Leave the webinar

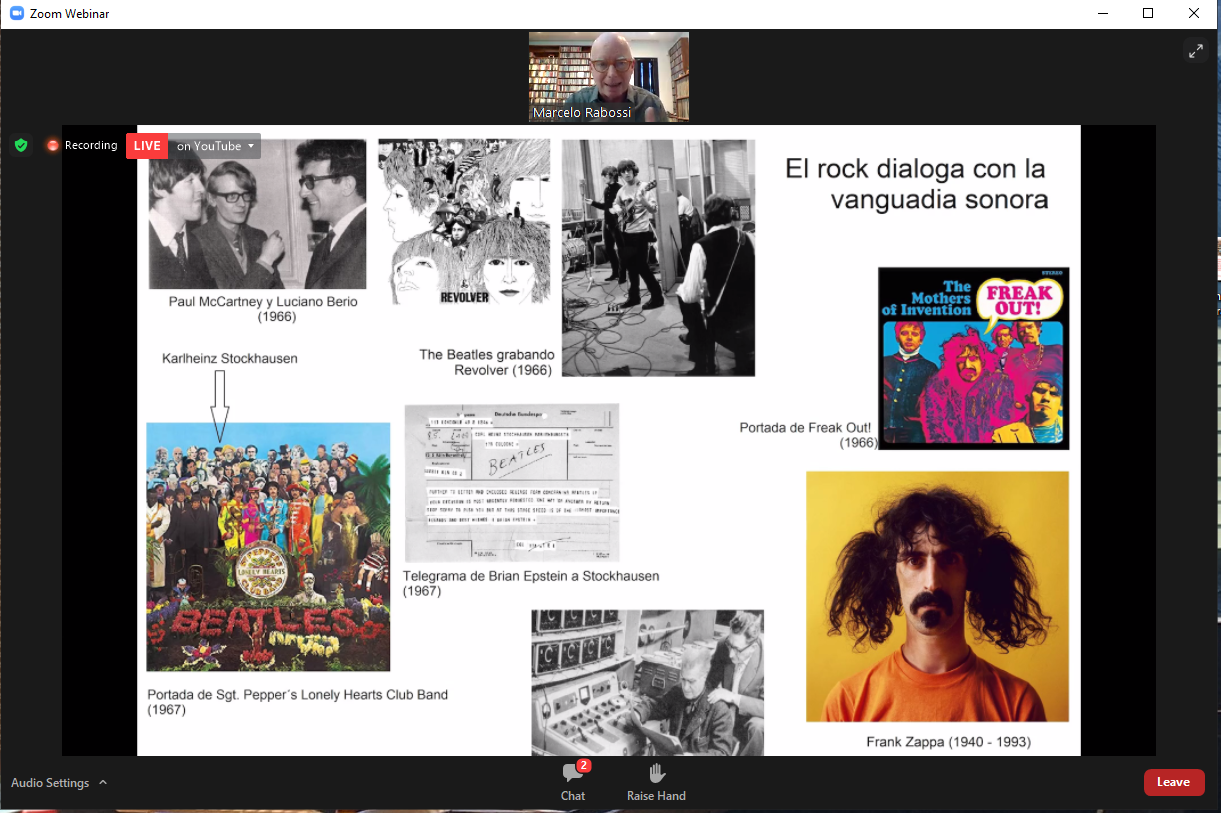coord(1174,782)
